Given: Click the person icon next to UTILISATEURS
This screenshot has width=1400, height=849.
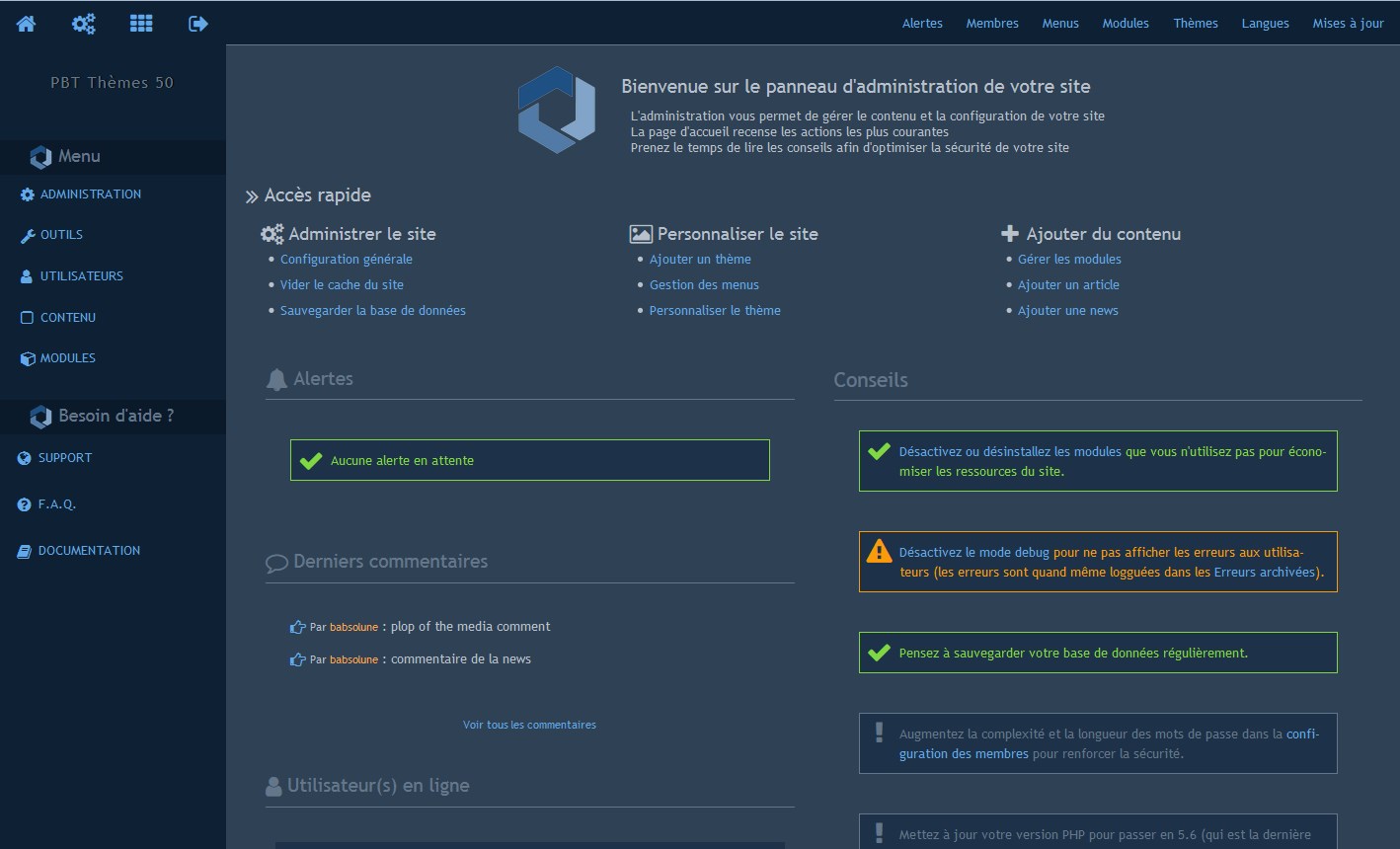Looking at the screenshot, I should (27, 277).
